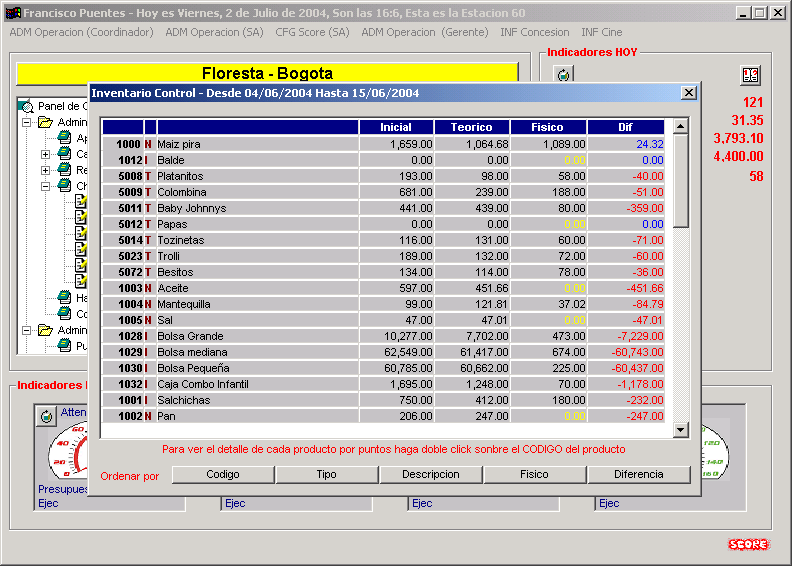
Task: Sort inventory by Diferencia
Action: pyautogui.click(x=638, y=475)
